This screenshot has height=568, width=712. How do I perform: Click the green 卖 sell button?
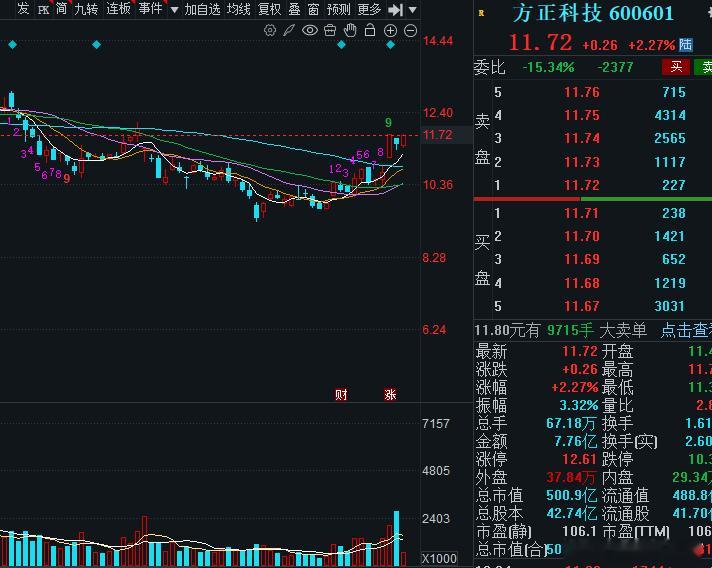click(704, 67)
